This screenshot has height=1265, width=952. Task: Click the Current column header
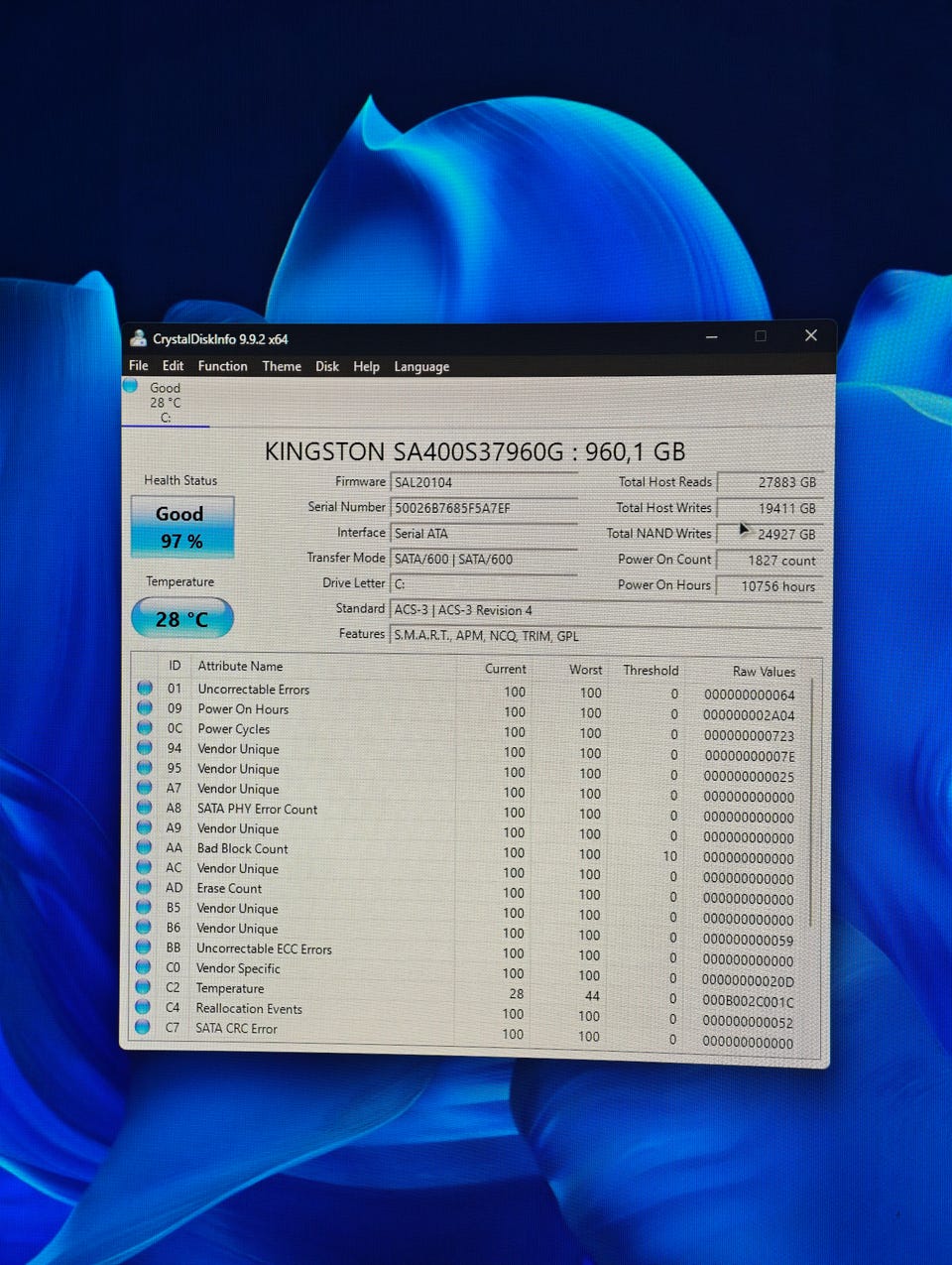(505, 669)
